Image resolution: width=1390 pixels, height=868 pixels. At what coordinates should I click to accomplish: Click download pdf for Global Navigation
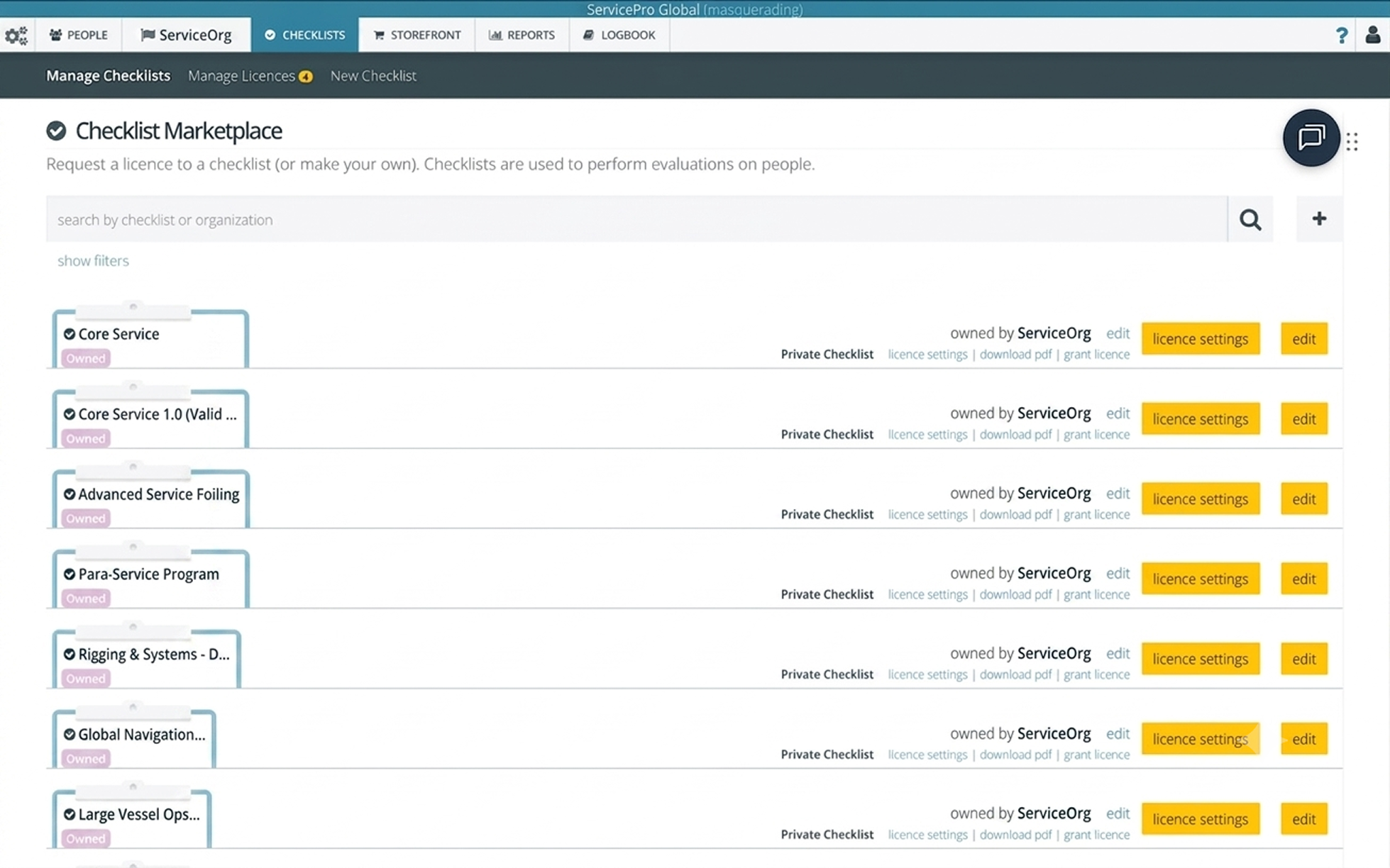[x=1015, y=755]
